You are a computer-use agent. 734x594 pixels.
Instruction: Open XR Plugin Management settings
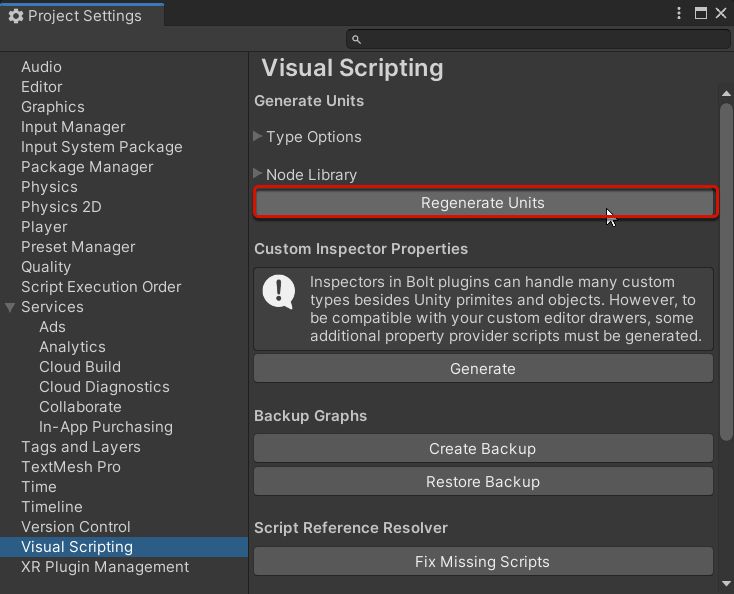(105, 567)
